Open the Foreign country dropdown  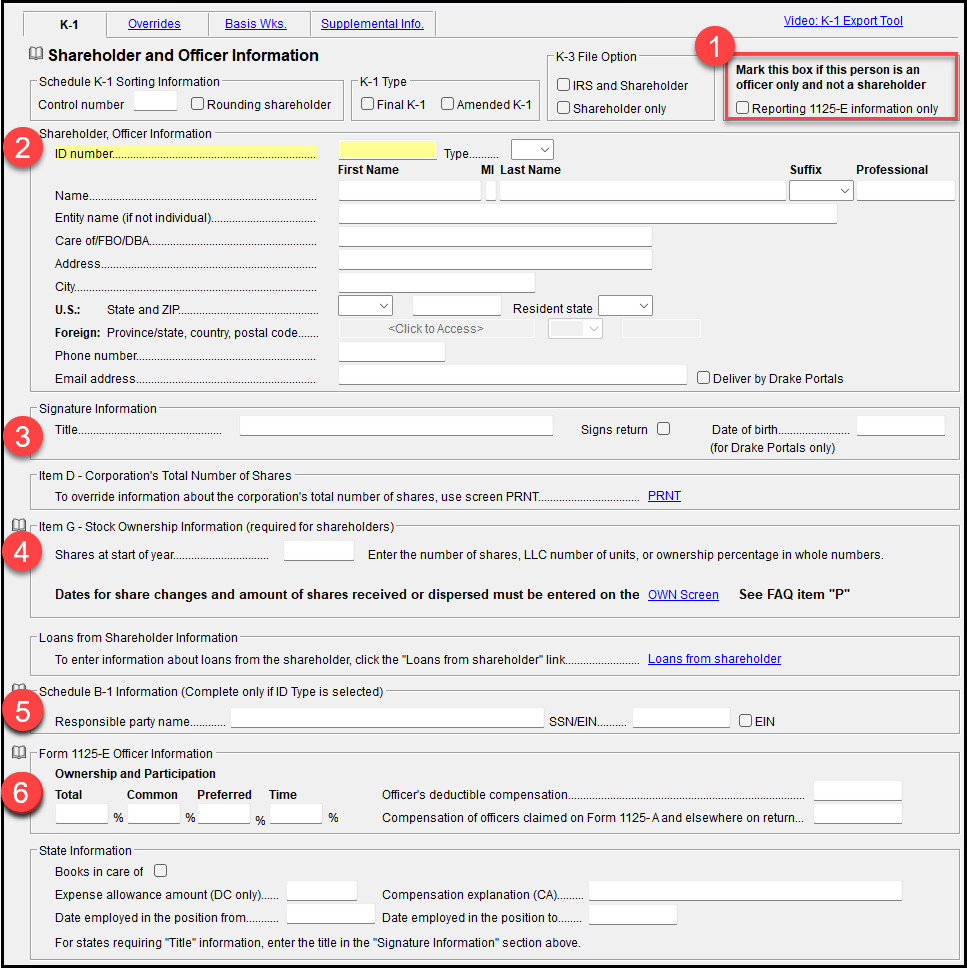tap(576, 328)
